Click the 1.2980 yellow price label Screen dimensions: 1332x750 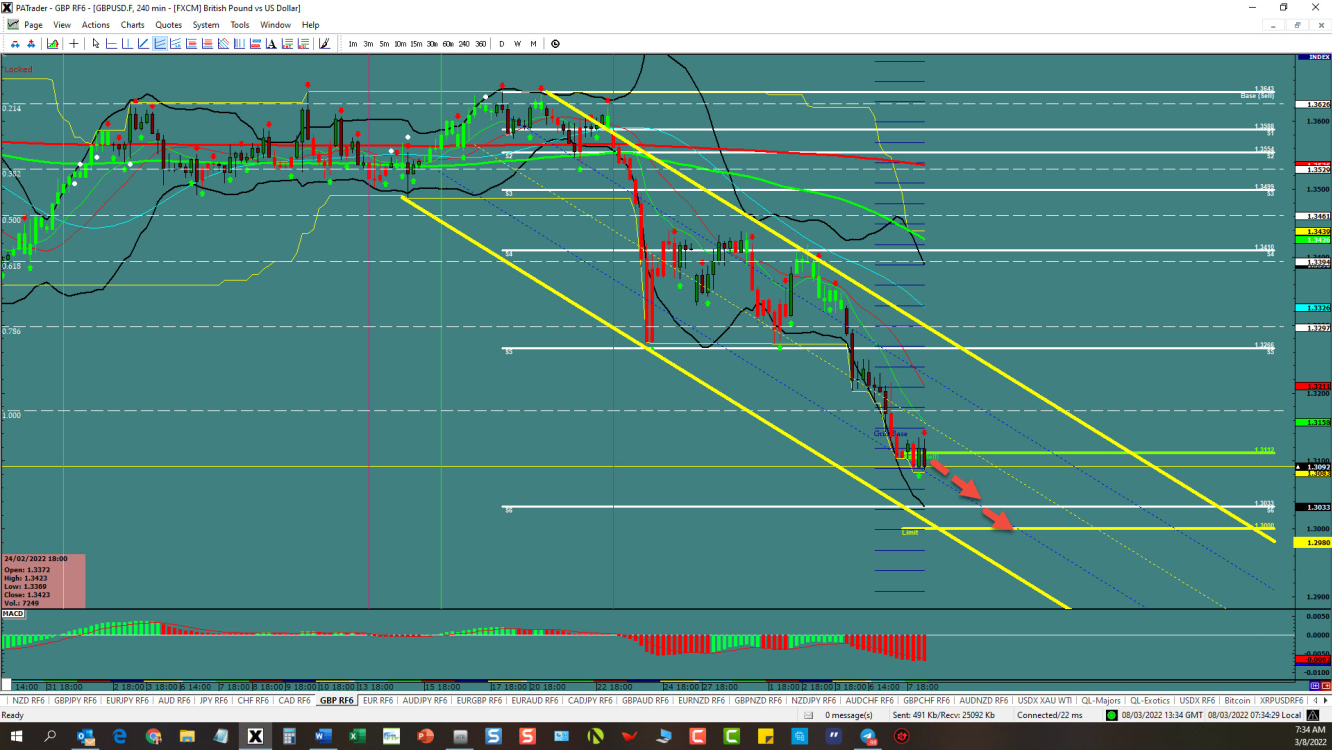1312,542
